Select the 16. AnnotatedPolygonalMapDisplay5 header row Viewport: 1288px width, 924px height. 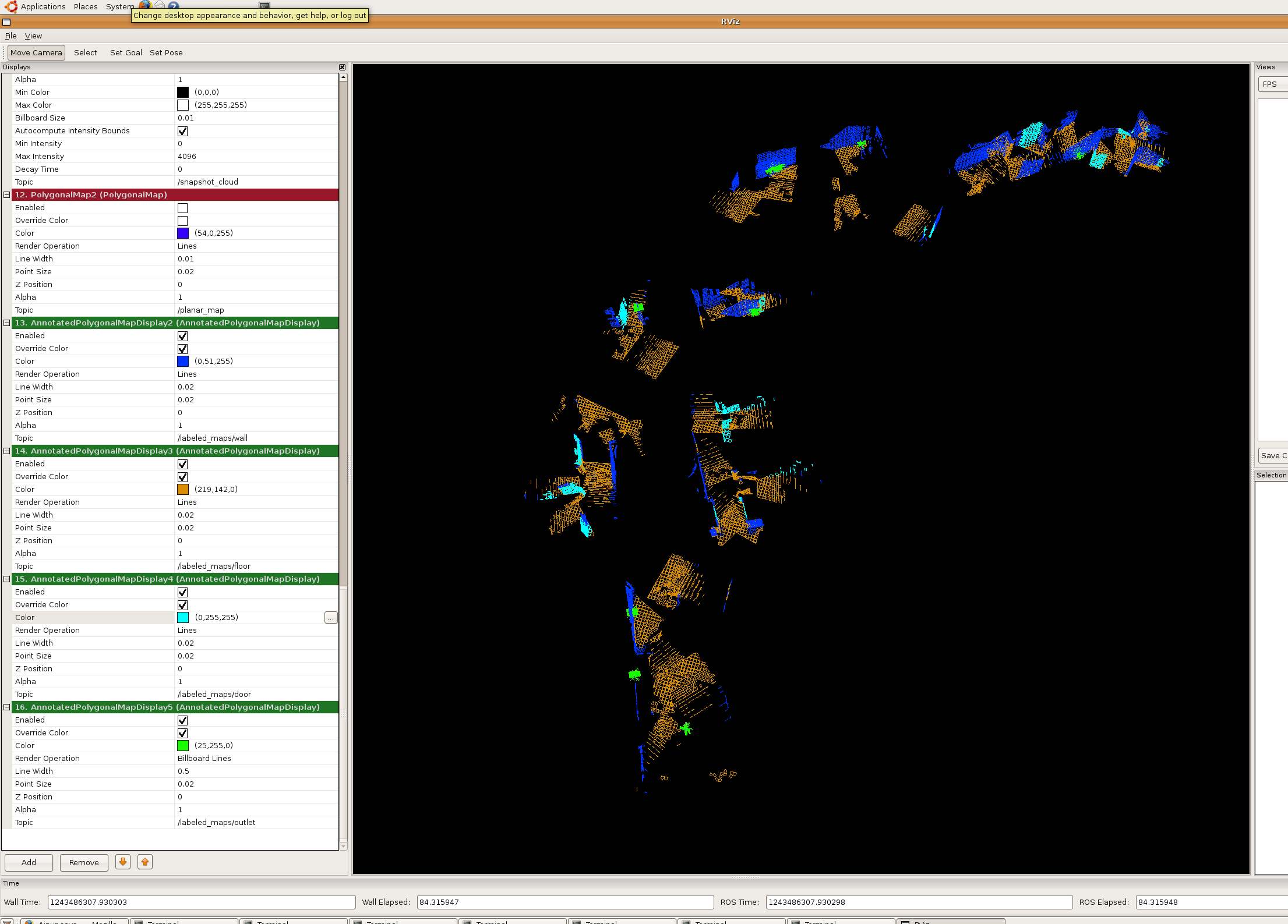(x=175, y=707)
